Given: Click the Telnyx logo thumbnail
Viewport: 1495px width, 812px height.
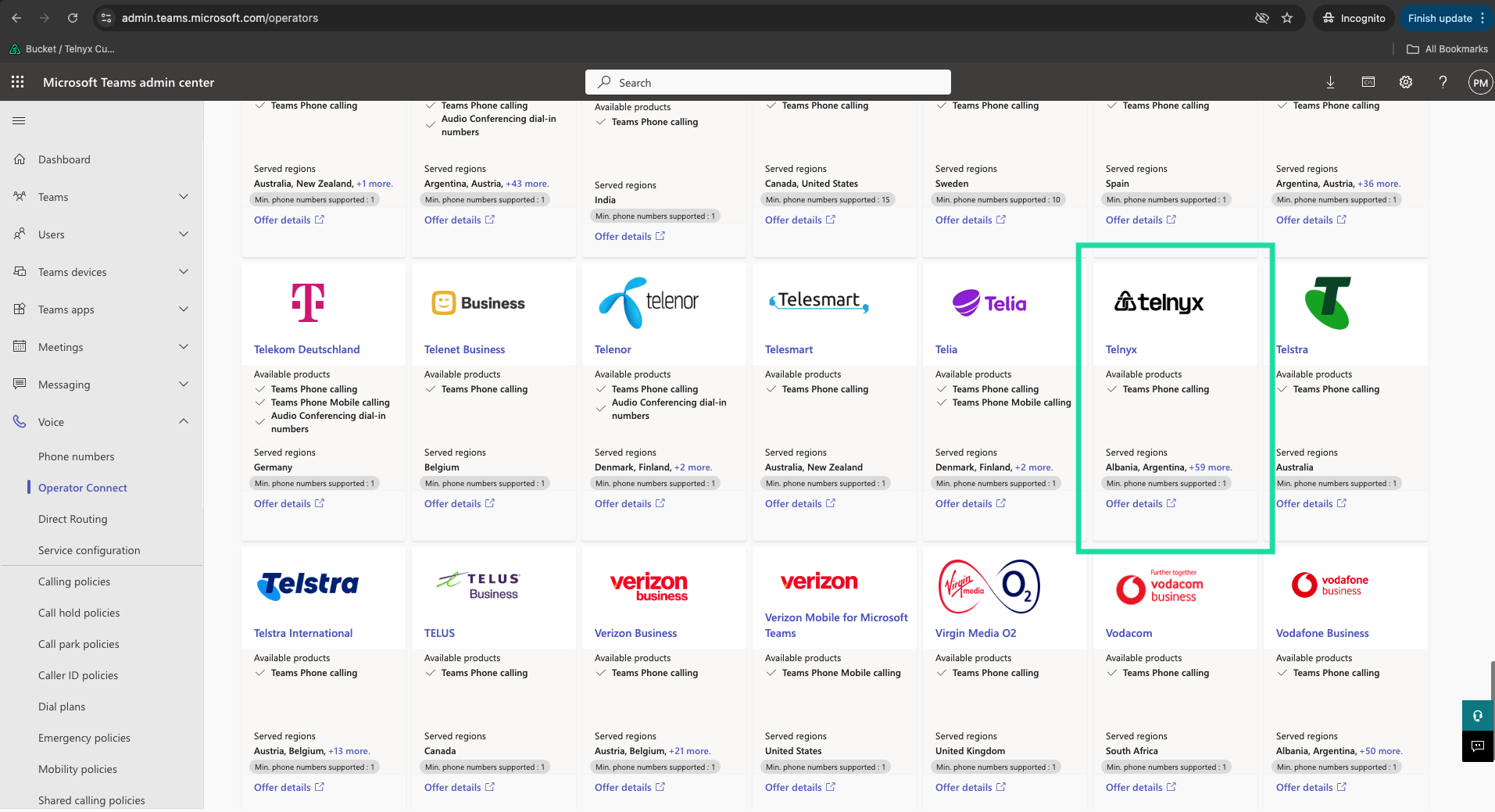Looking at the screenshot, I should point(1159,302).
